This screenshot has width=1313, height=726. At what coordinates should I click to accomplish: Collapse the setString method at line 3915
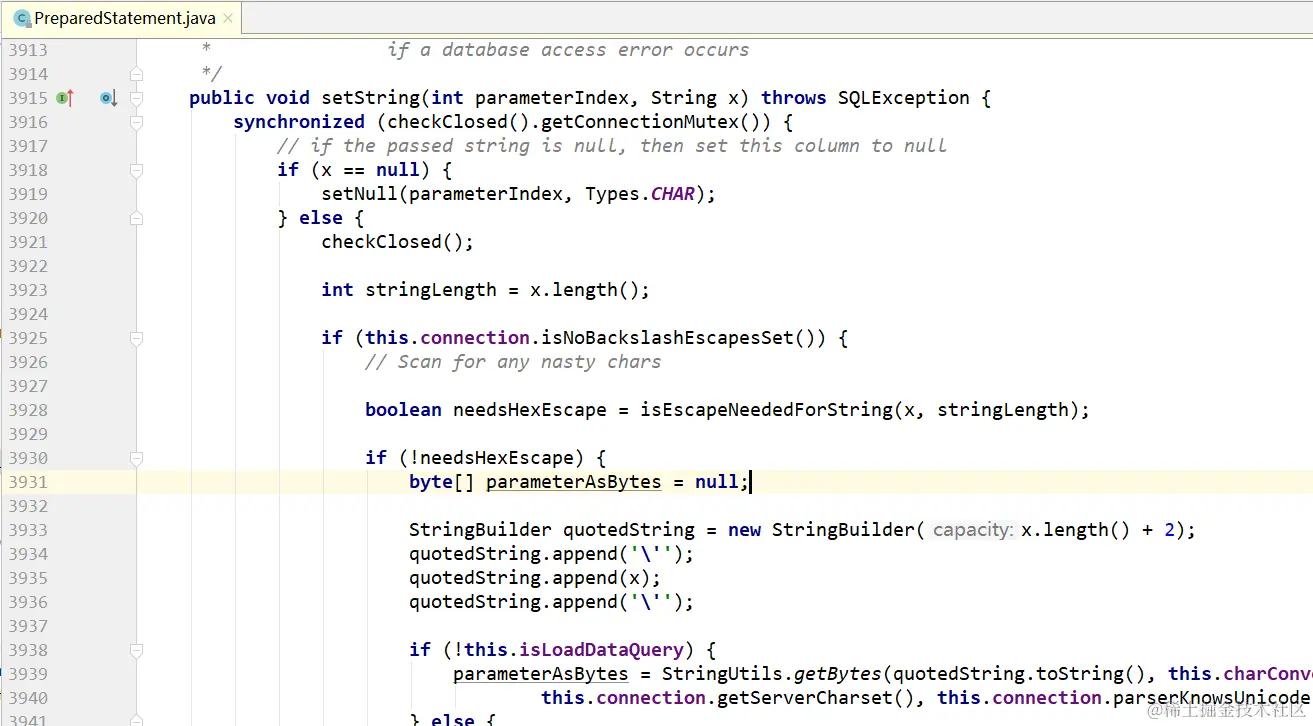(x=137, y=98)
